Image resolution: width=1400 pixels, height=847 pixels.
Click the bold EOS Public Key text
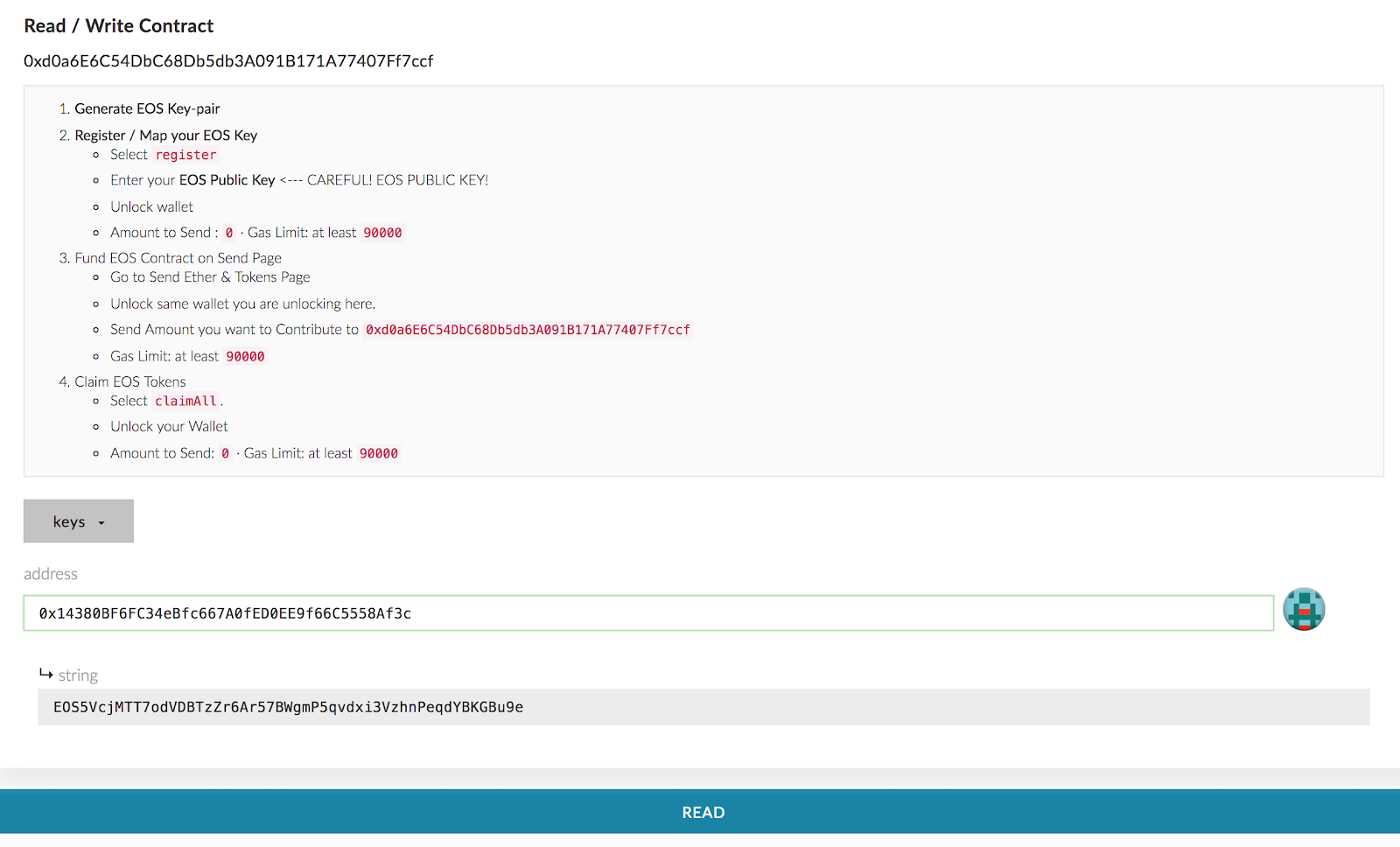(x=227, y=180)
